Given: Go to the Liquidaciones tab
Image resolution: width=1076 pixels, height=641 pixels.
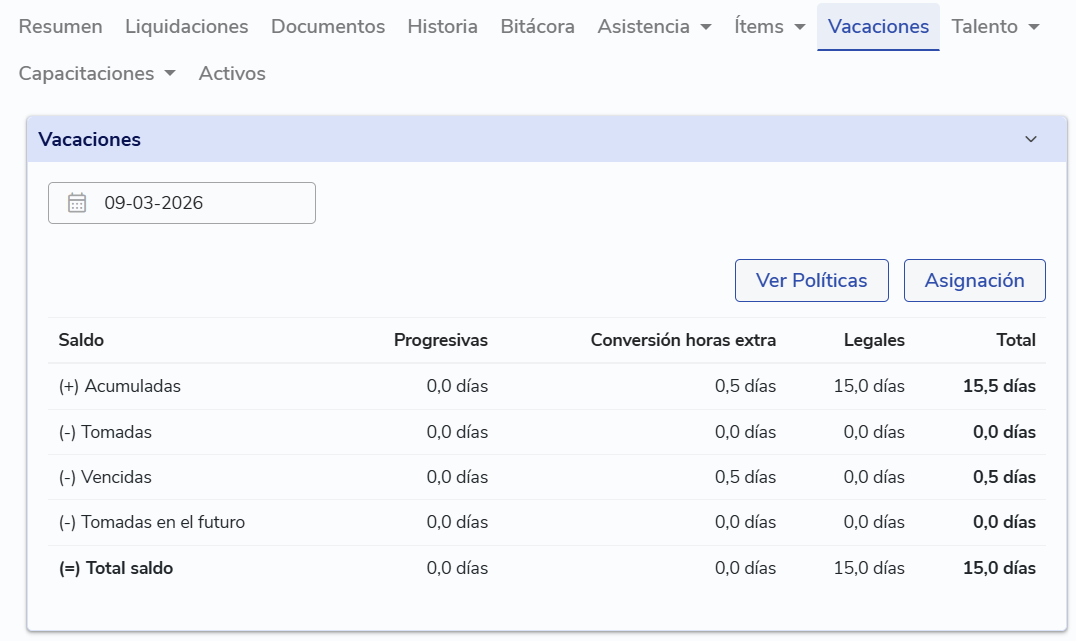Looking at the screenshot, I should point(186,27).
